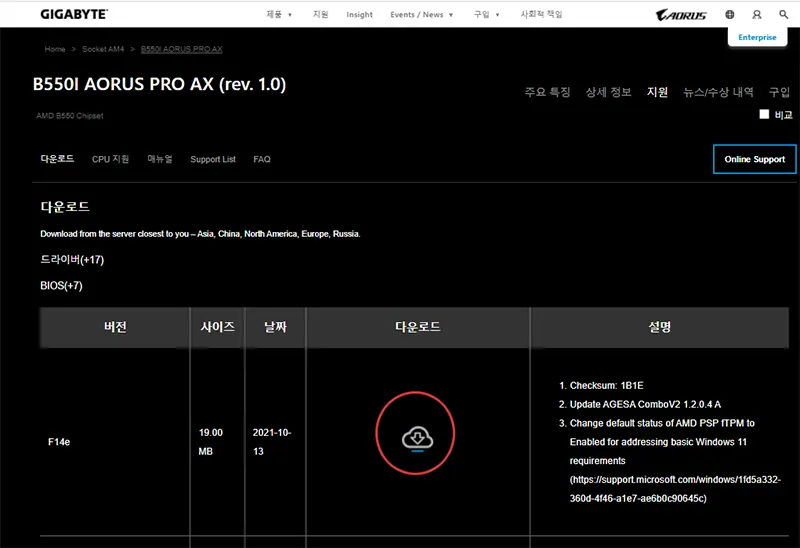Open the 사회적 책임 menu item
800x548 pixels.
tap(541, 14)
